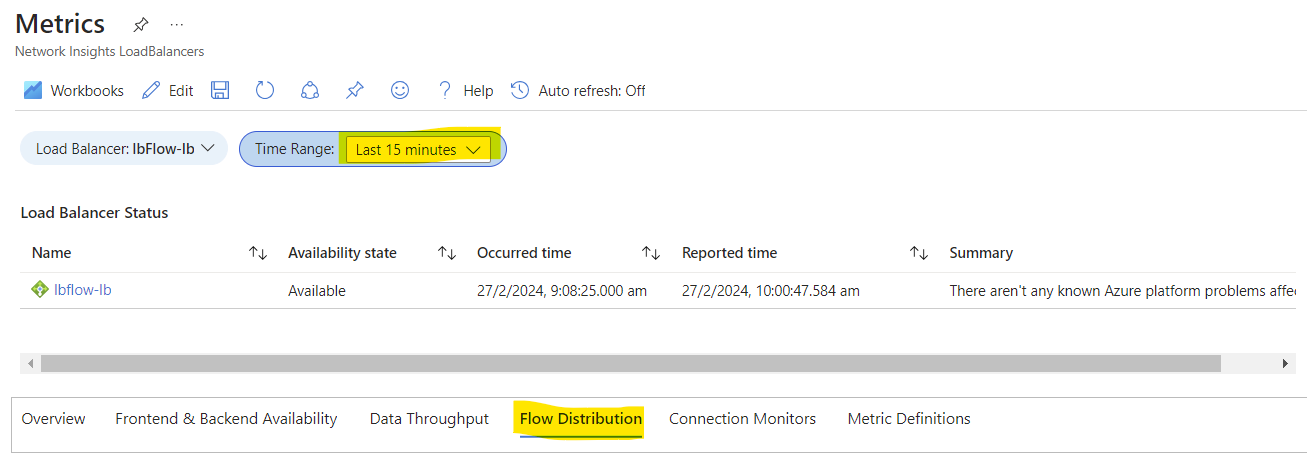Click the horizontal scrollbar thumb of the table
This screenshot has height=461, width=1307.
pos(631,363)
